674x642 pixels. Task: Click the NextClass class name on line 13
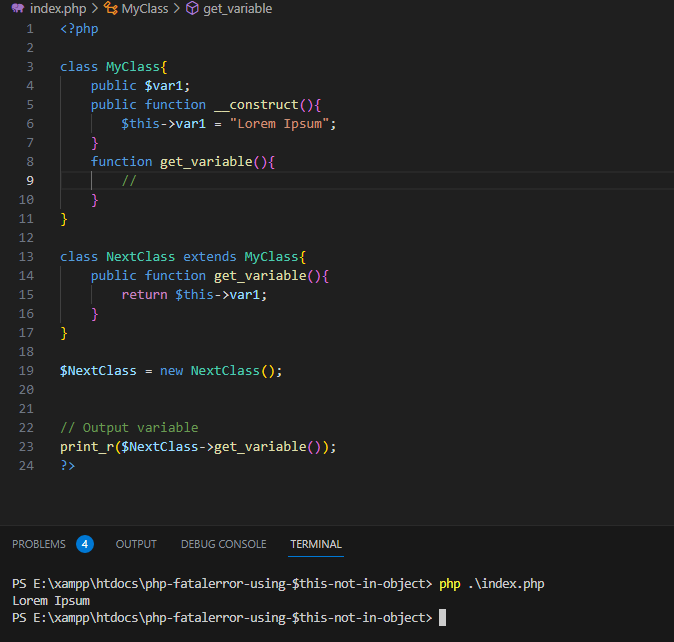click(x=141, y=257)
